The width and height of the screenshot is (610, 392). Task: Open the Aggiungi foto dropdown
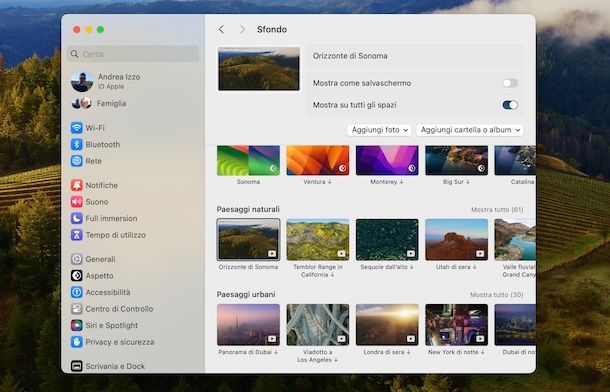[x=379, y=130]
